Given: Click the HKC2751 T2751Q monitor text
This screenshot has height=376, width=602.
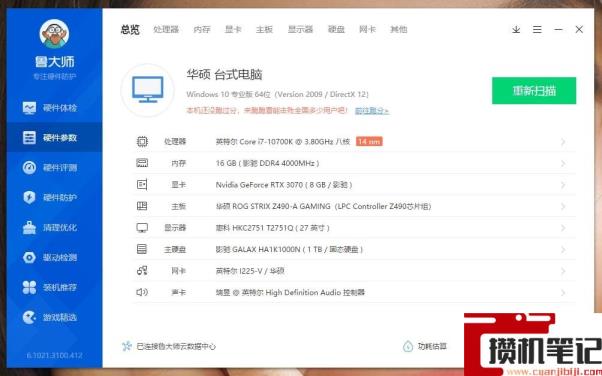Looking at the screenshot, I should tap(273, 228).
